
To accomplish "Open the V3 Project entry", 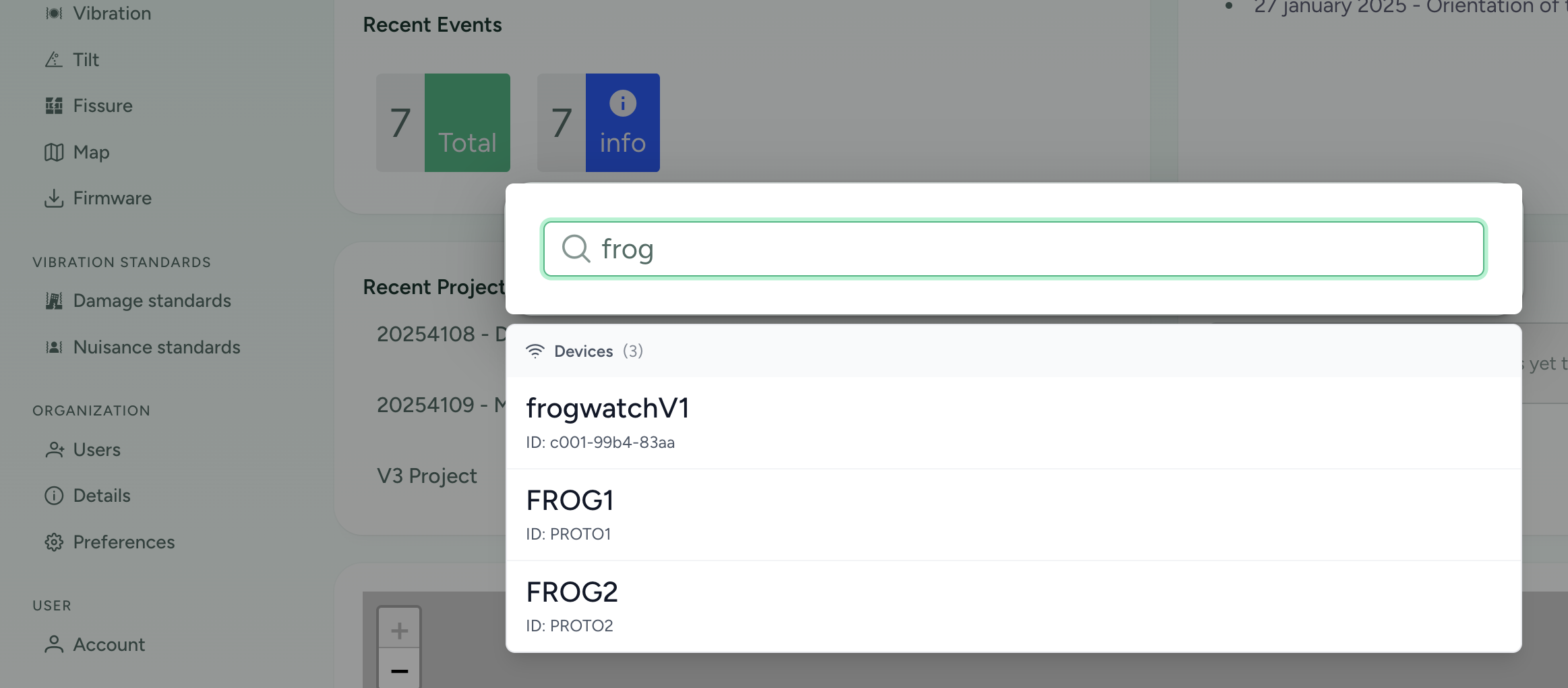I will [426, 476].
